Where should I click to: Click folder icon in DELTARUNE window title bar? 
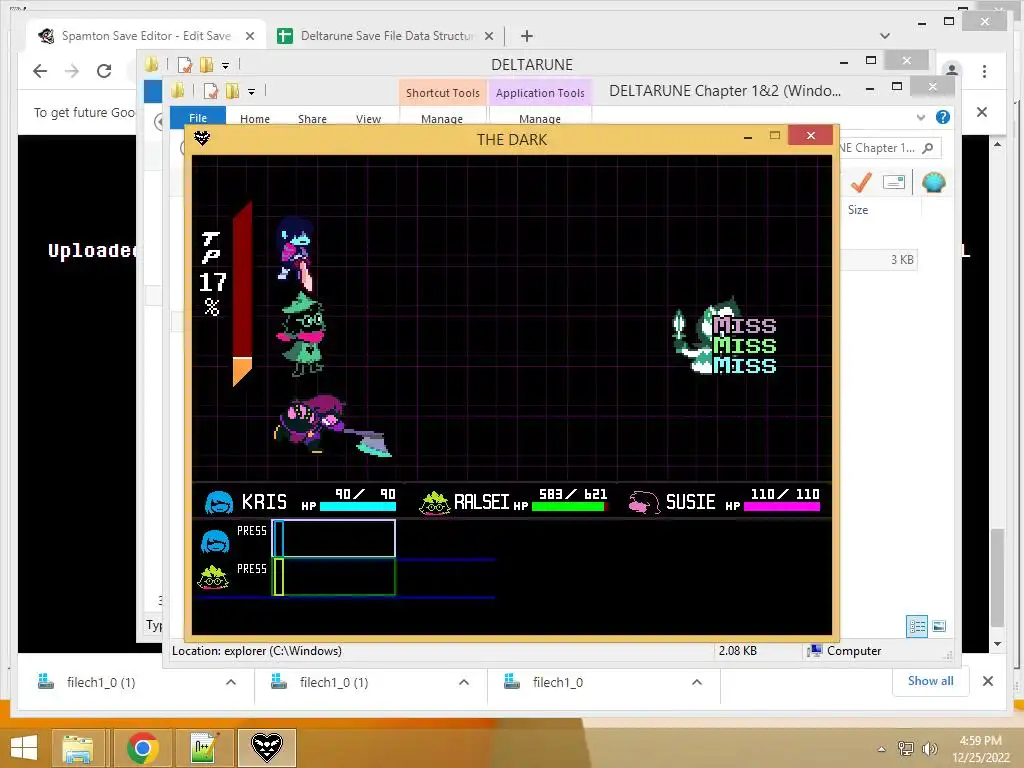[152, 64]
